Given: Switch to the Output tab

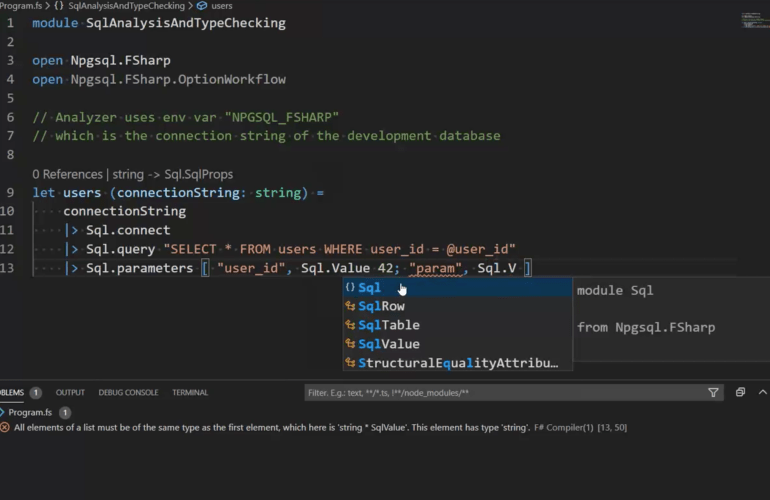Looking at the screenshot, I should point(70,393).
